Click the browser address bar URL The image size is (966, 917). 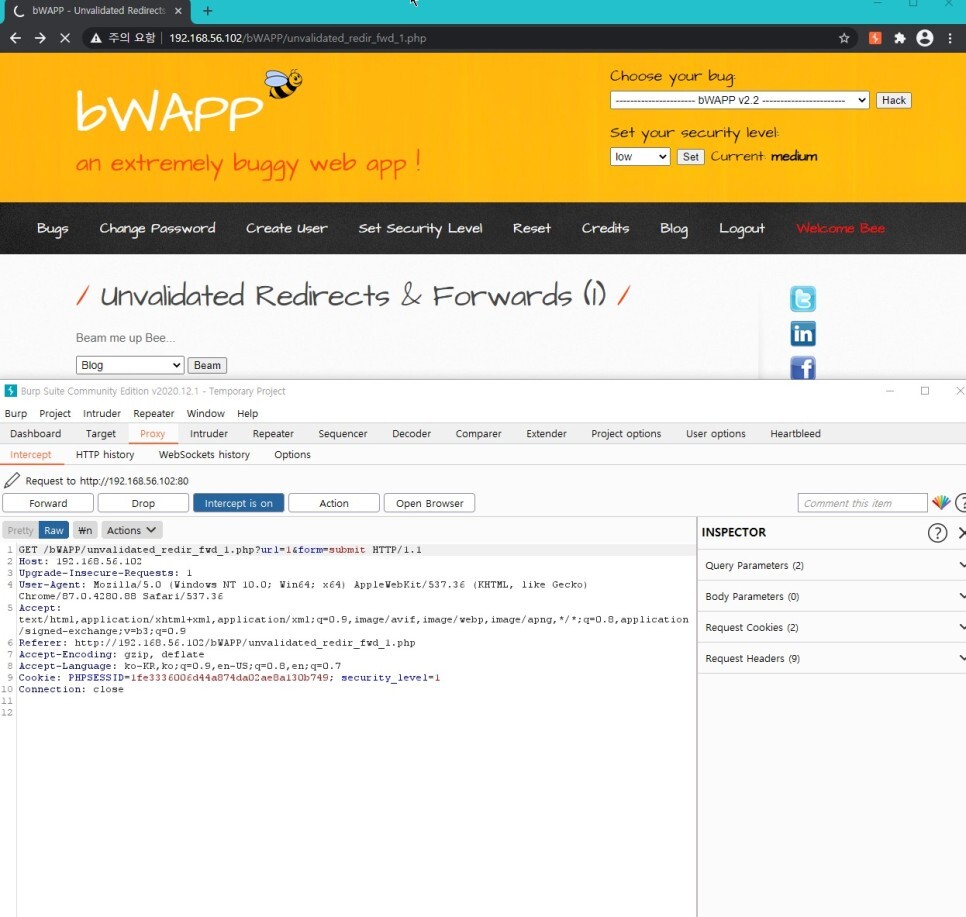(x=298, y=38)
